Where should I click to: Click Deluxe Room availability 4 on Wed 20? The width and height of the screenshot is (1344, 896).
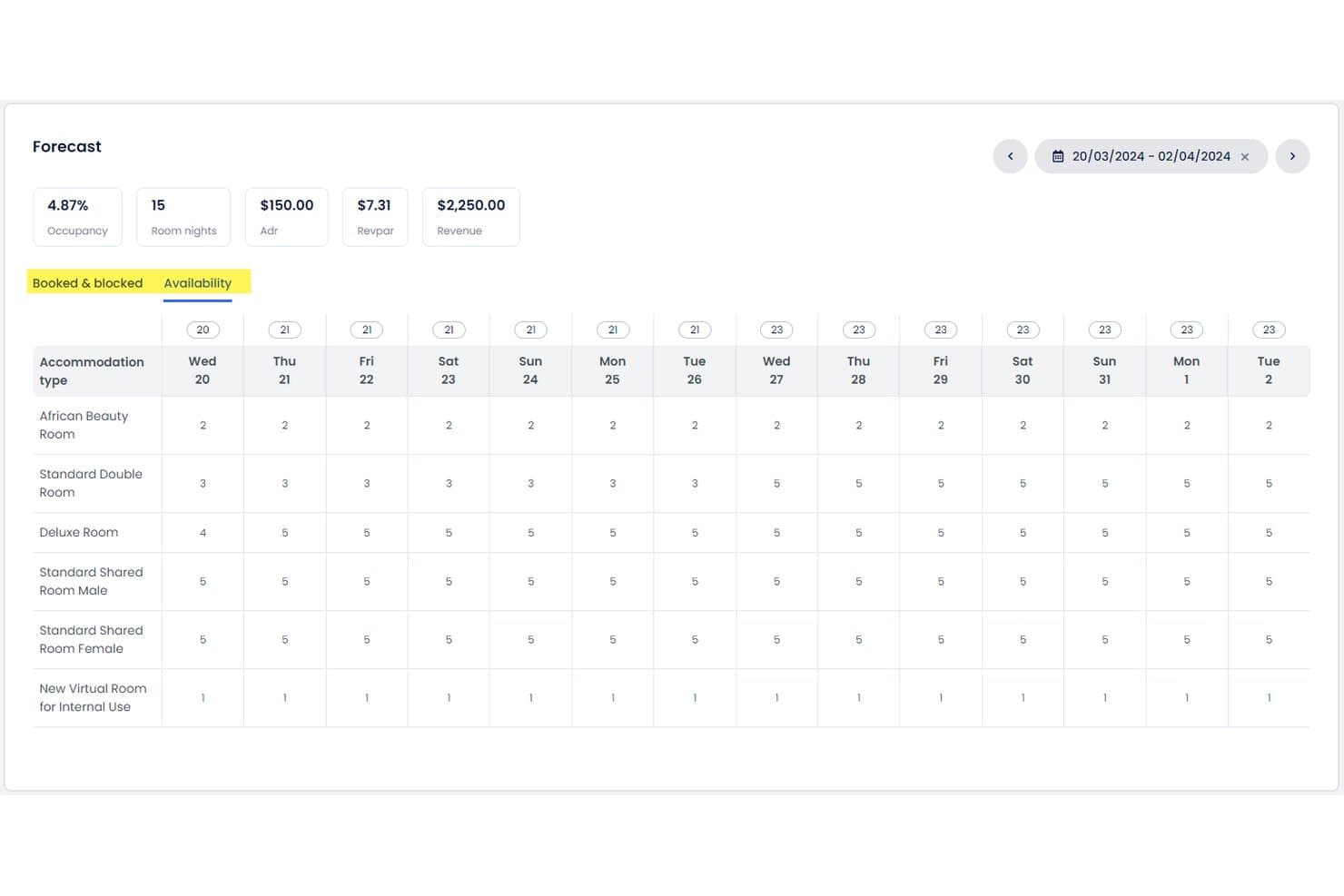click(x=203, y=533)
